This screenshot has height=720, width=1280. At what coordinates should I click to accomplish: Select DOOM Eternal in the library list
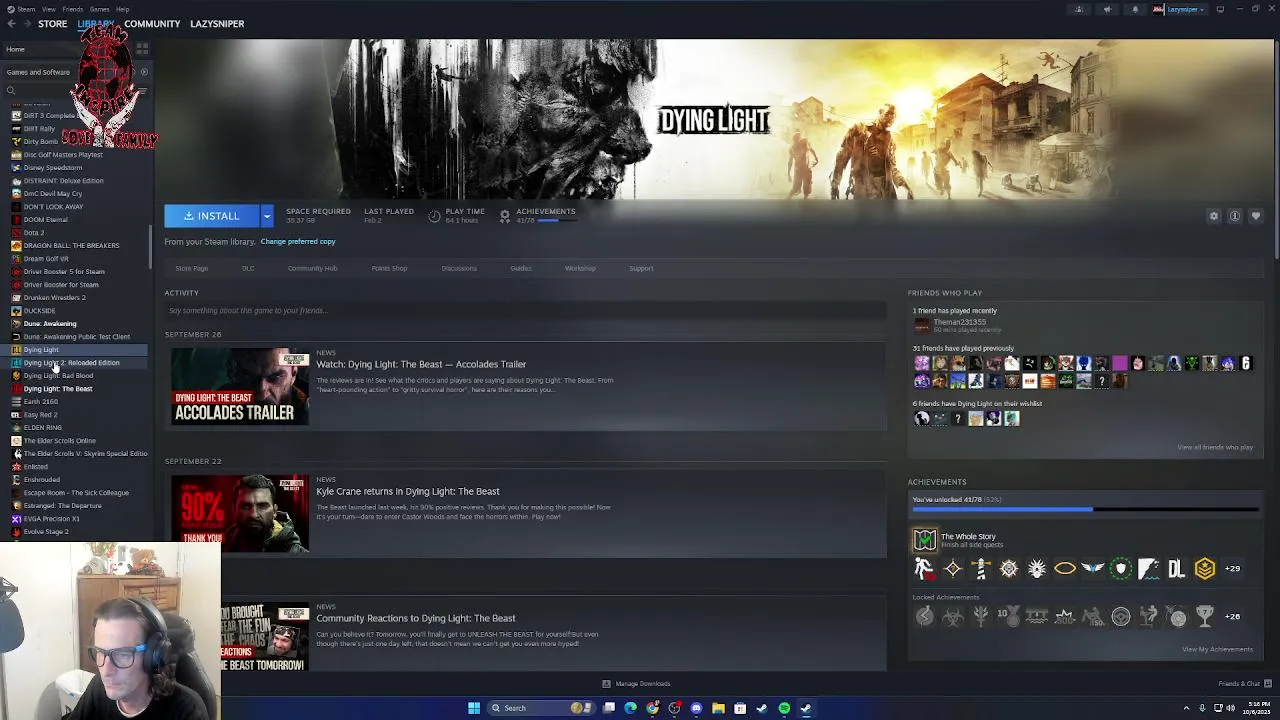pos(45,220)
